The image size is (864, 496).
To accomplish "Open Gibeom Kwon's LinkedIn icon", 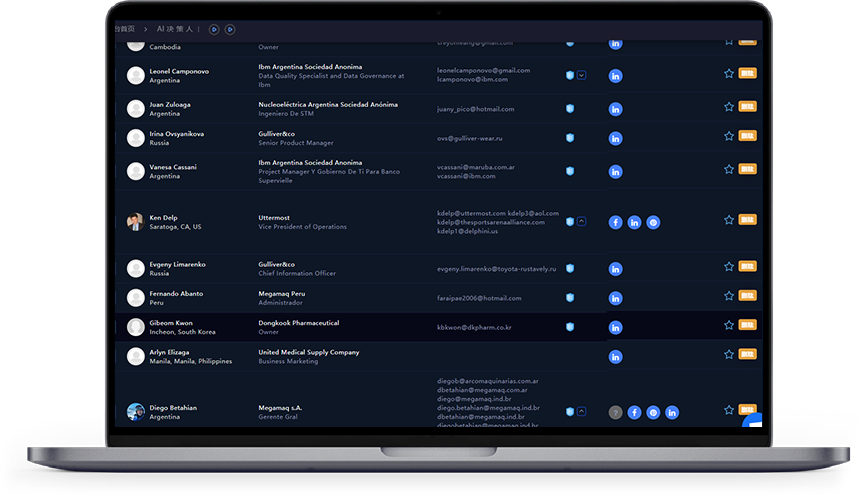I will pyautogui.click(x=615, y=327).
